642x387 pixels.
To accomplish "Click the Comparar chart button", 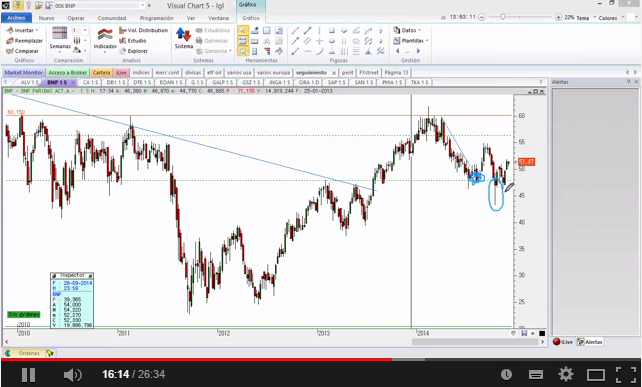I will (22, 51).
